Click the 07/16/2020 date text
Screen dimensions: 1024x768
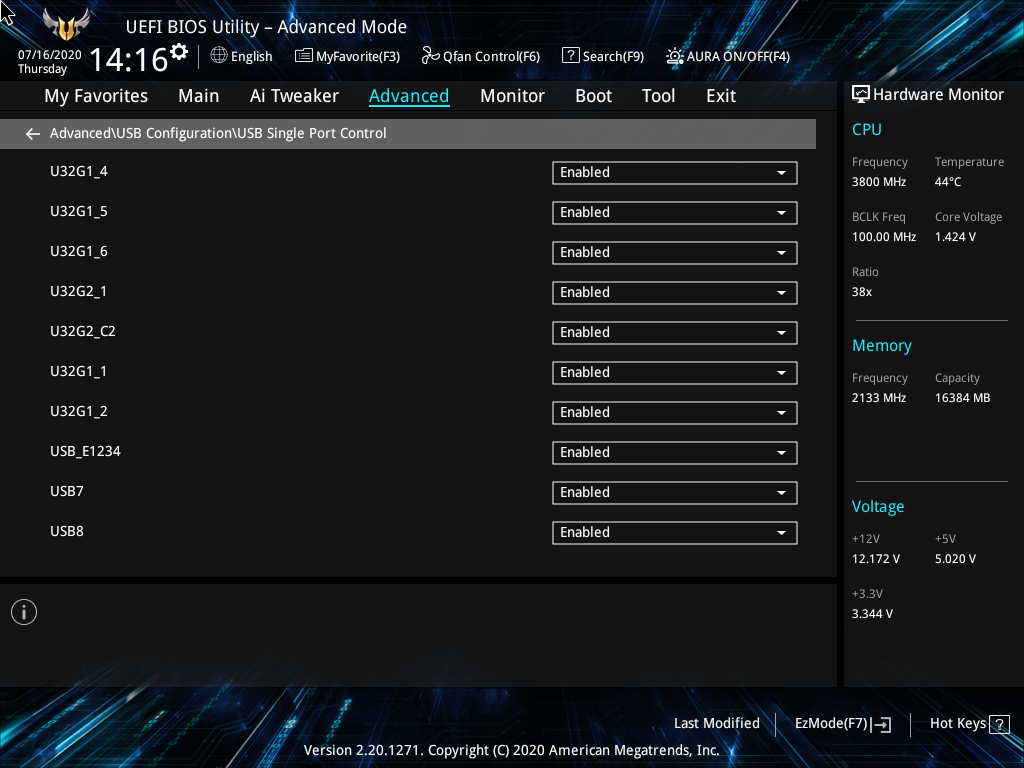click(x=50, y=55)
